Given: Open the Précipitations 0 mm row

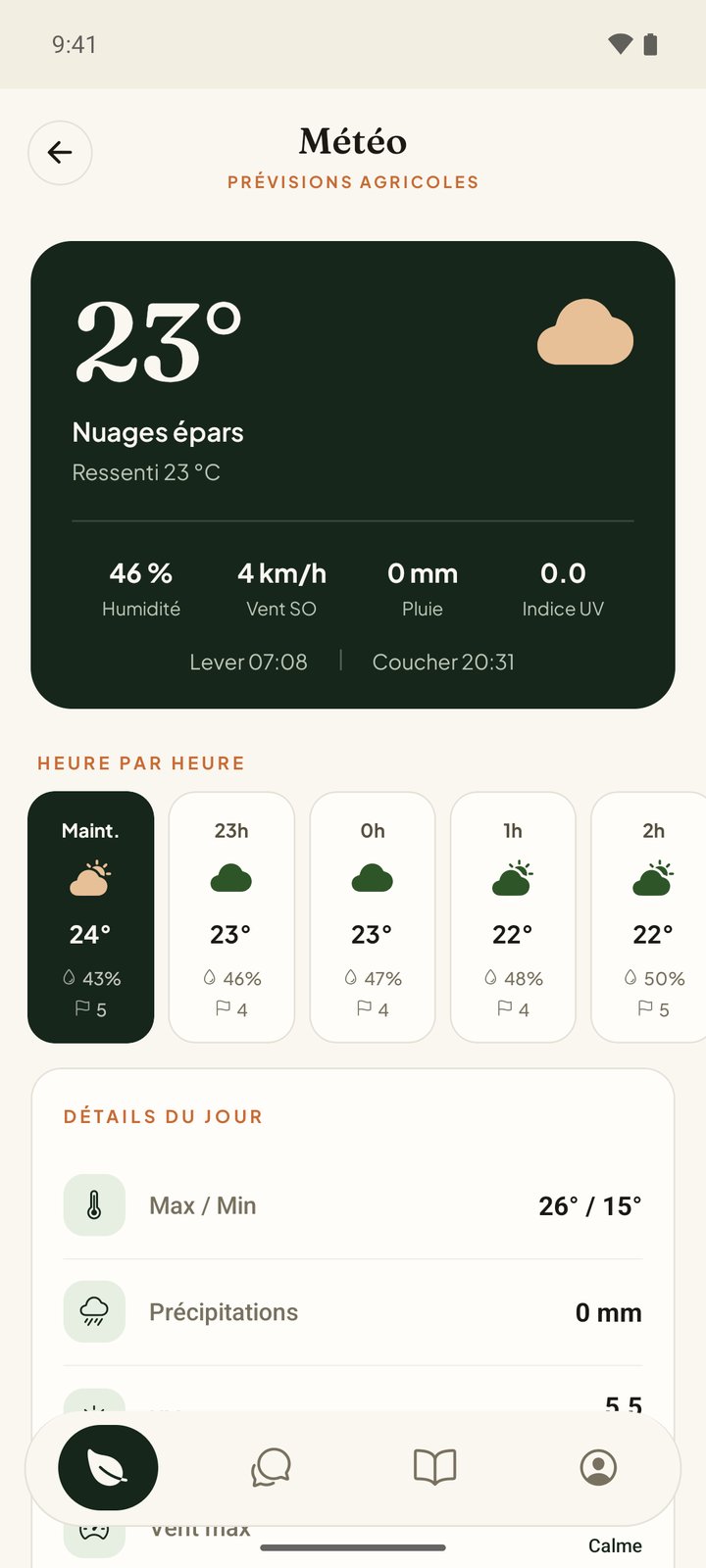Looking at the screenshot, I should (x=353, y=1312).
